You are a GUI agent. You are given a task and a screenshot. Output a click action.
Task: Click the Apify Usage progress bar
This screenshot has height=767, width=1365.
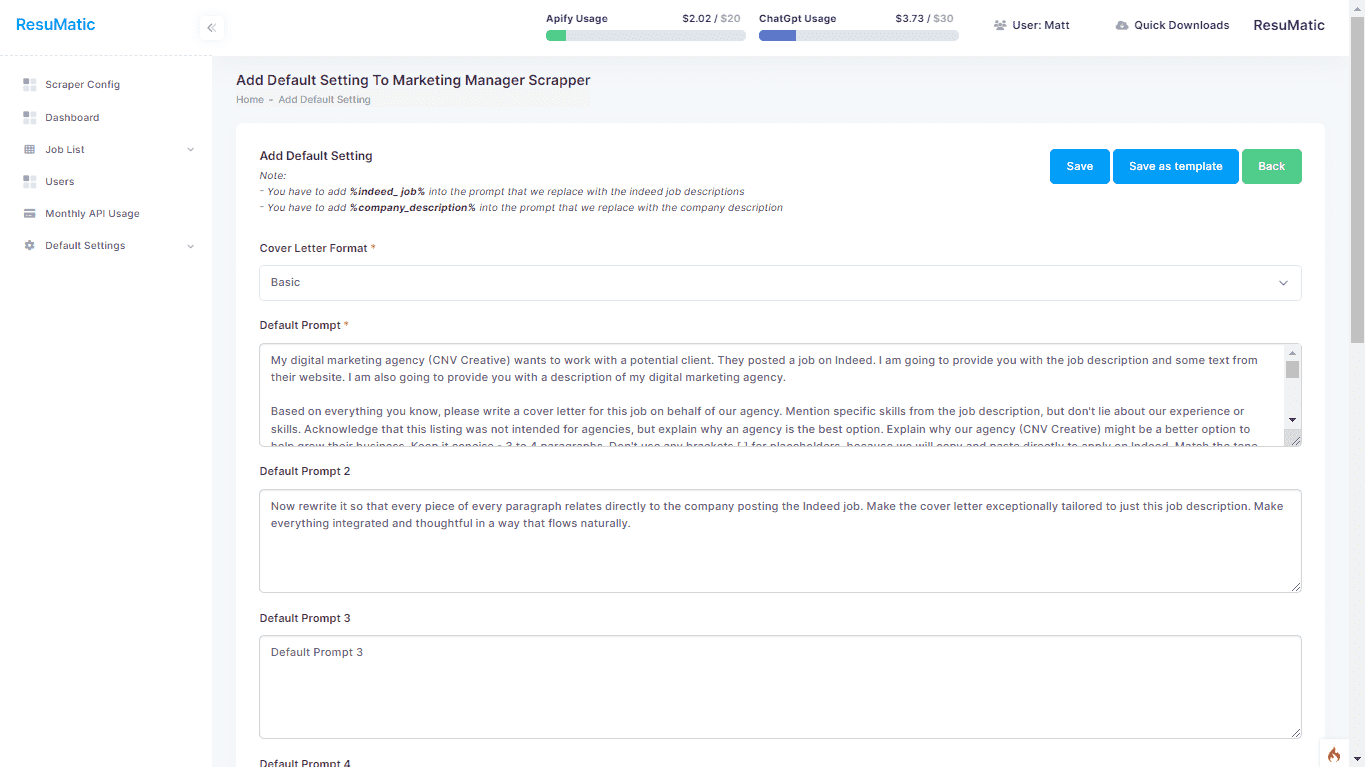(x=645, y=36)
